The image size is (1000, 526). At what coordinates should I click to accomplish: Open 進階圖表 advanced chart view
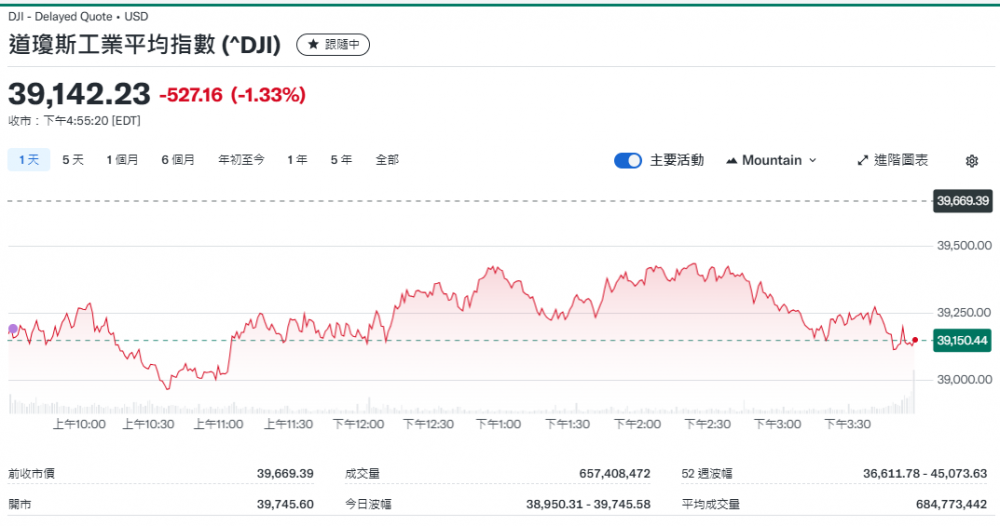[x=893, y=160]
